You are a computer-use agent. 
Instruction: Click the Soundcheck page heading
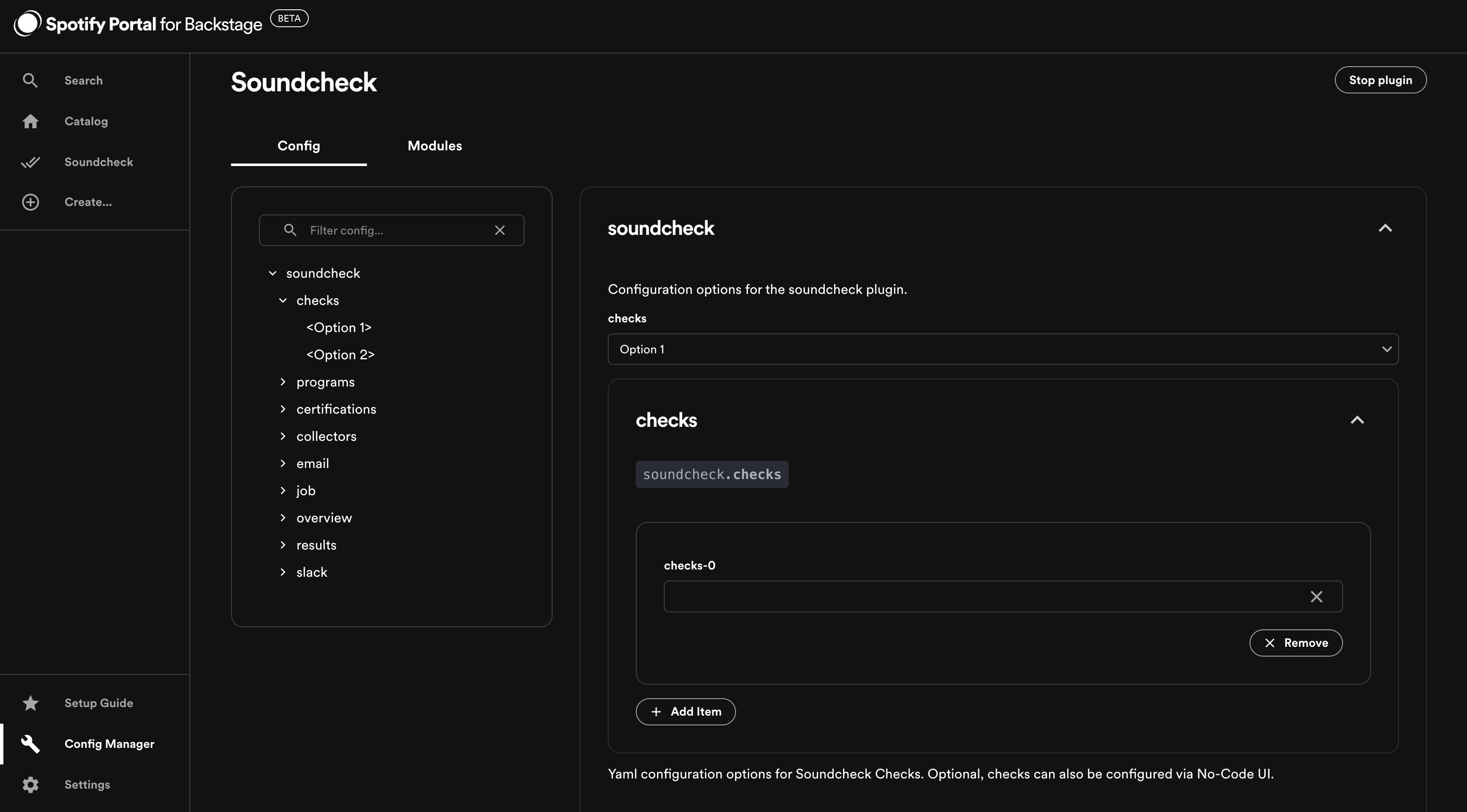click(304, 82)
